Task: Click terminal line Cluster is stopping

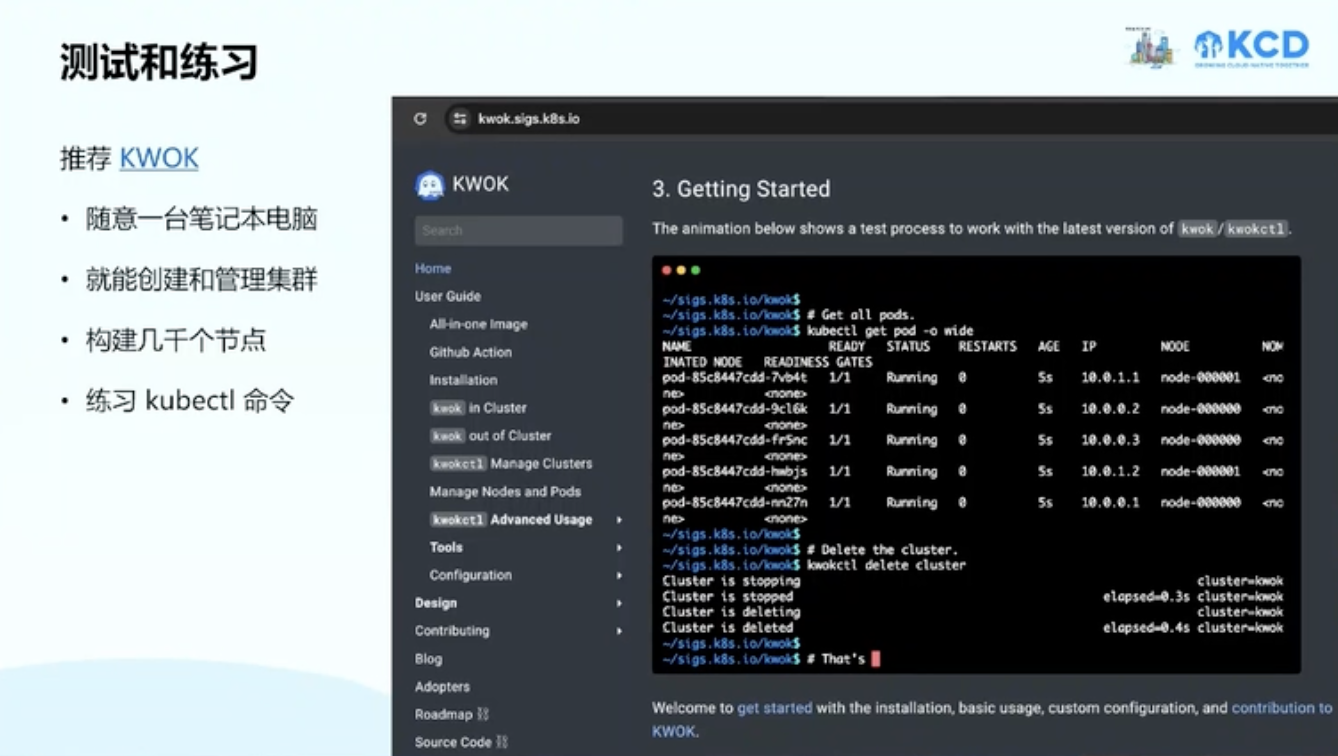Action: [x=731, y=581]
